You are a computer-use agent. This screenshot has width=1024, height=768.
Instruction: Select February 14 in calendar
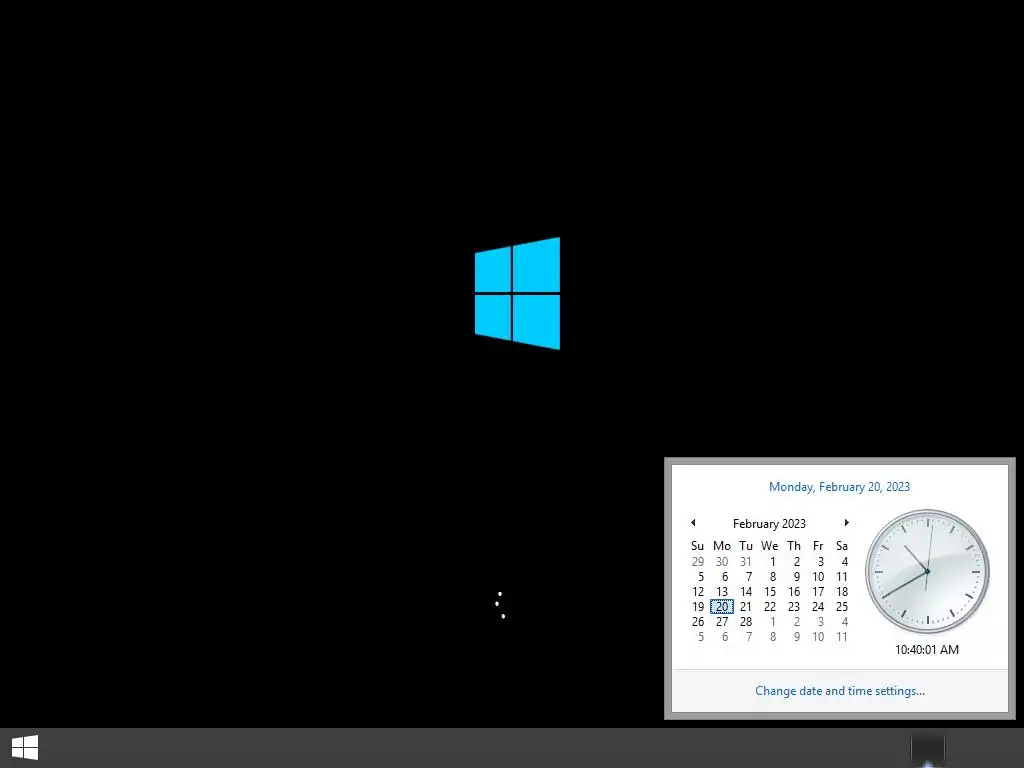pyautogui.click(x=746, y=592)
